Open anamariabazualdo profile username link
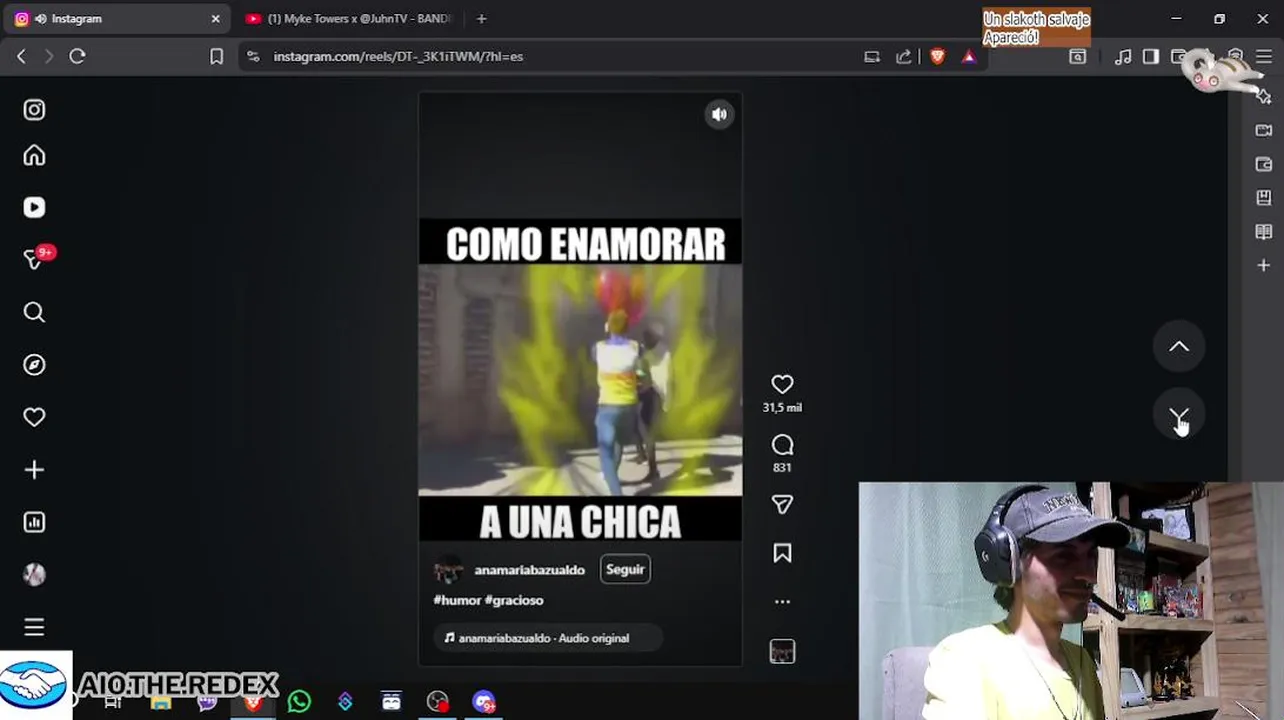The image size is (1284, 720). coord(529,570)
